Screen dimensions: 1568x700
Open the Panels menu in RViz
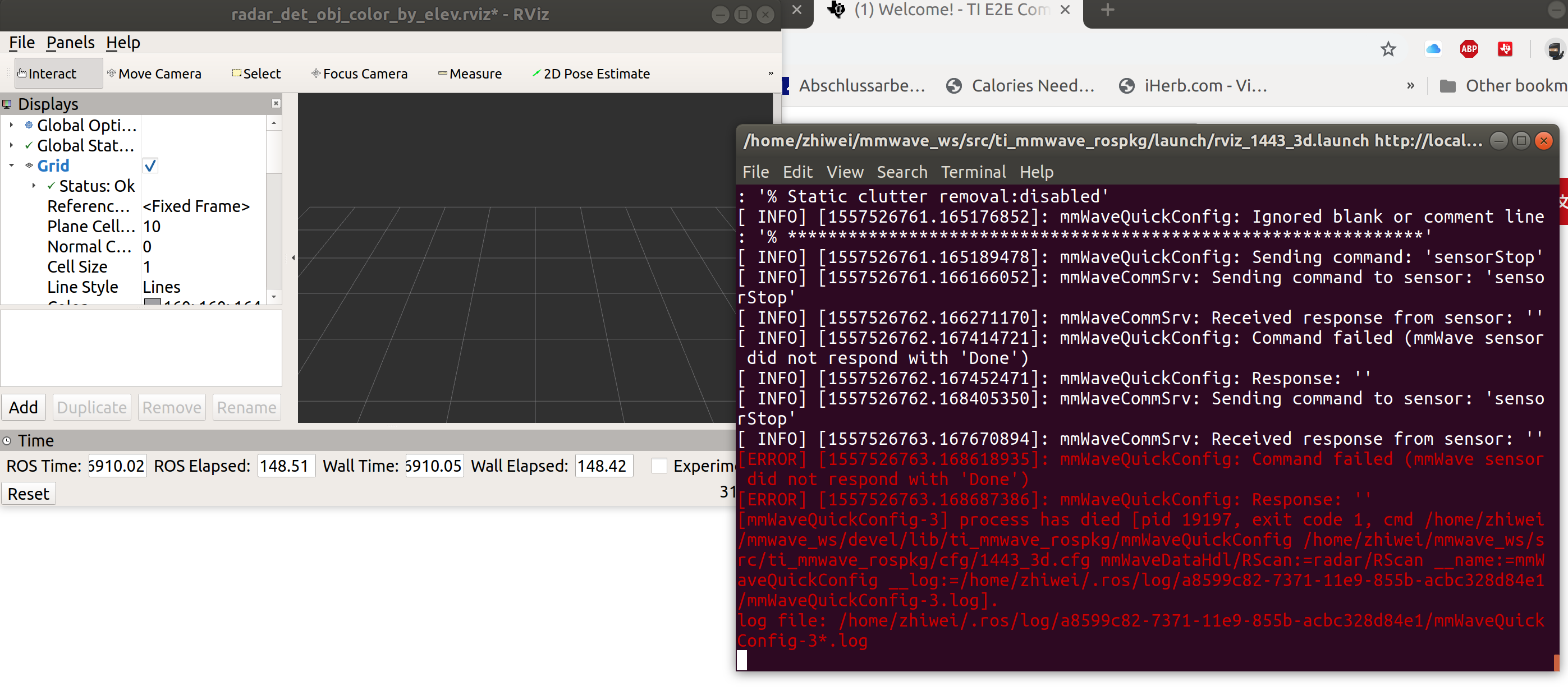tap(70, 43)
